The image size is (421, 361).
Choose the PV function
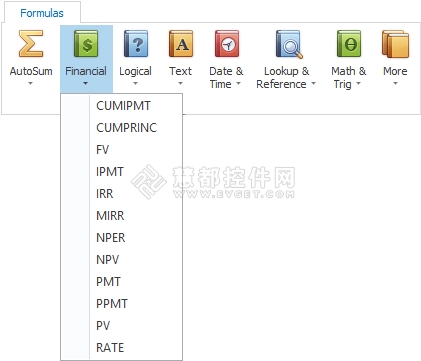[x=121, y=326]
